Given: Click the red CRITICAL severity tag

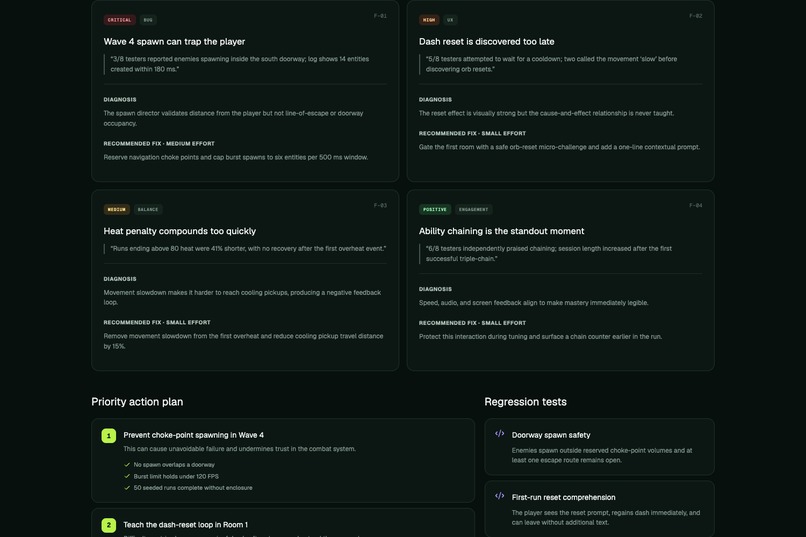Looking at the screenshot, I should click(x=119, y=20).
